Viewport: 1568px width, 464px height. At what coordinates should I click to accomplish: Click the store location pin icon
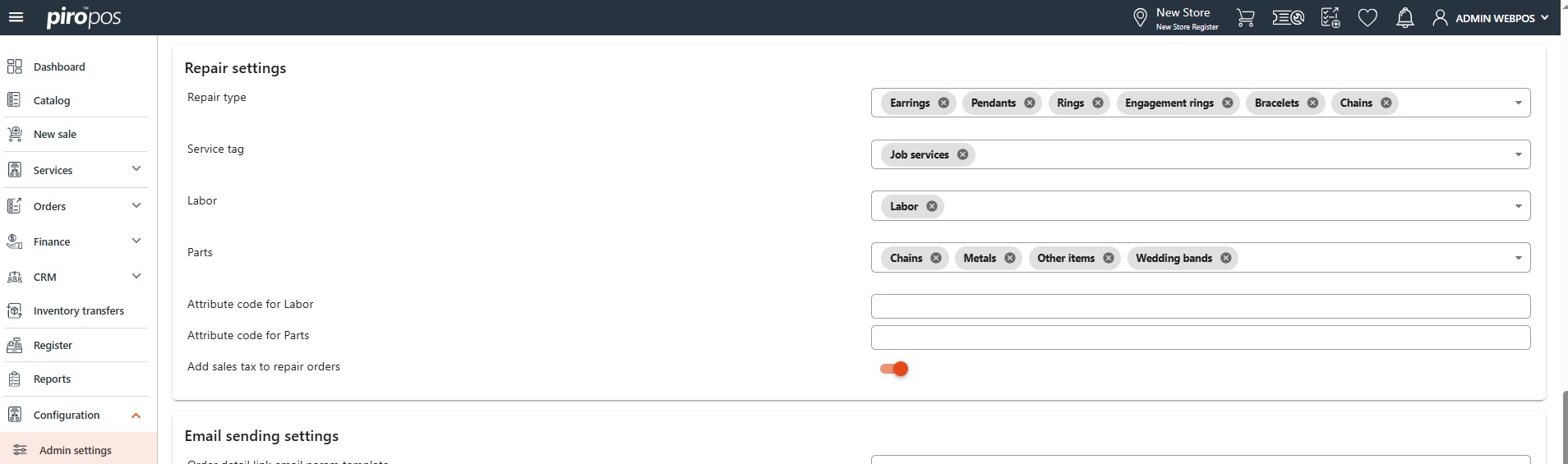click(1140, 17)
